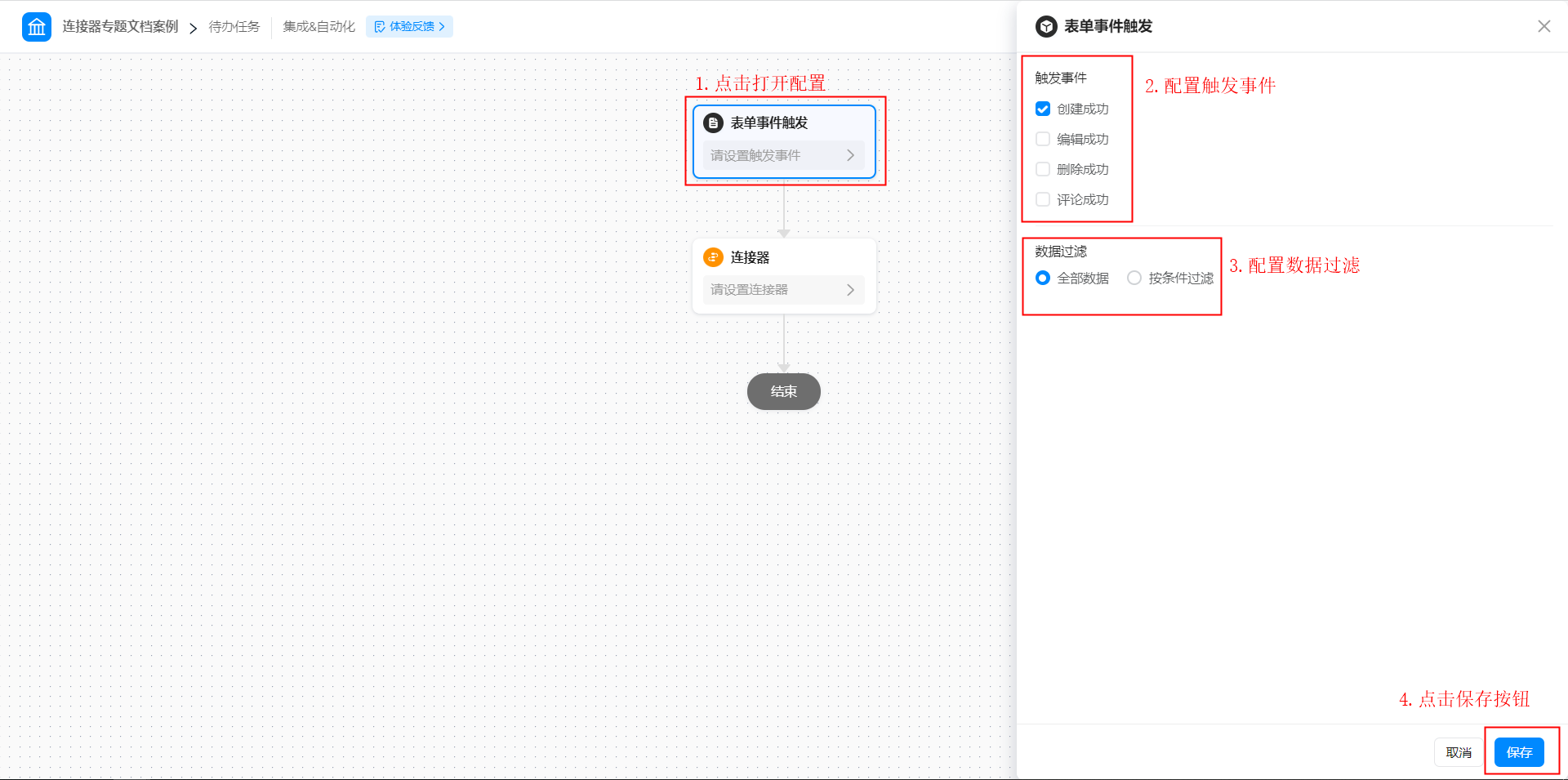Image resolution: width=1568 pixels, height=780 pixels.
Task: Click the orange connector node icon
Action: (x=713, y=257)
